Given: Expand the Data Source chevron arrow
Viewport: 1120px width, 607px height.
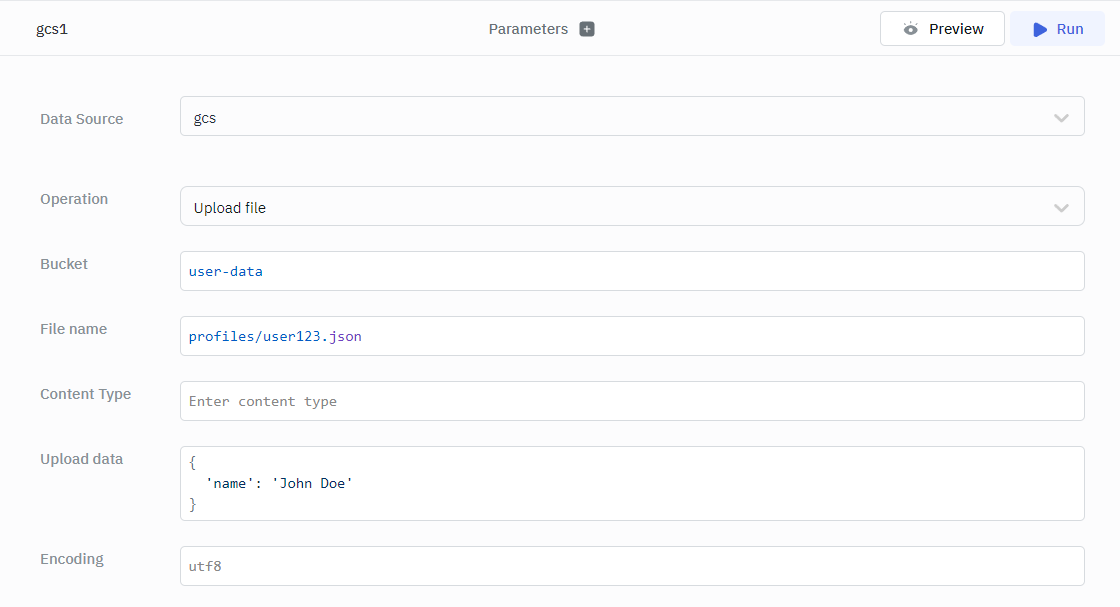Looking at the screenshot, I should (x=1061, y=118).
